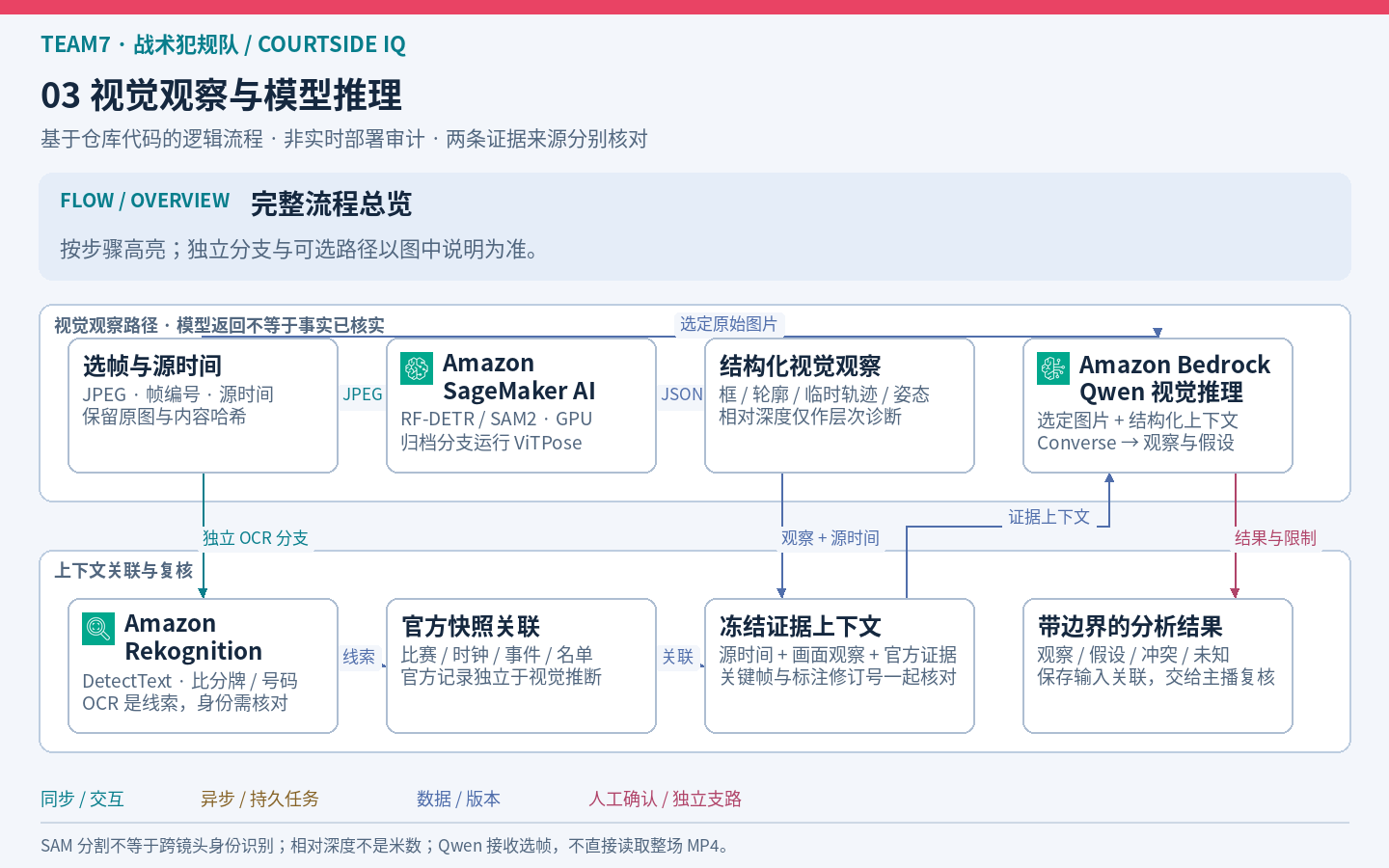Screen dimensions: 1389x868
Task: Click the Amazon Bedrock Qwen 视觉推理 title
Action: point(1175,378)
